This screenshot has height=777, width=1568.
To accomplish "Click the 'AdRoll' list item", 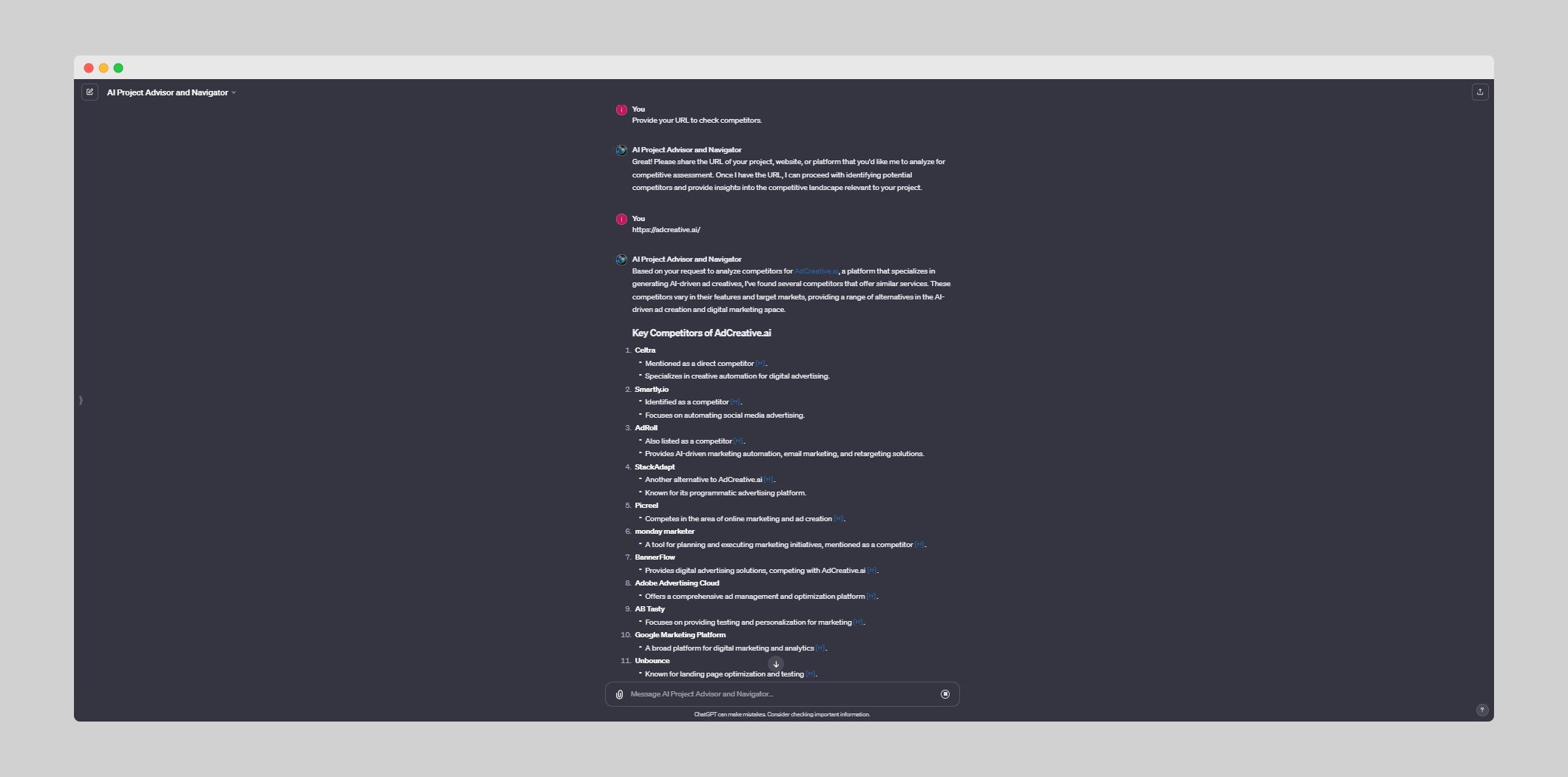I will click(646, 428).
